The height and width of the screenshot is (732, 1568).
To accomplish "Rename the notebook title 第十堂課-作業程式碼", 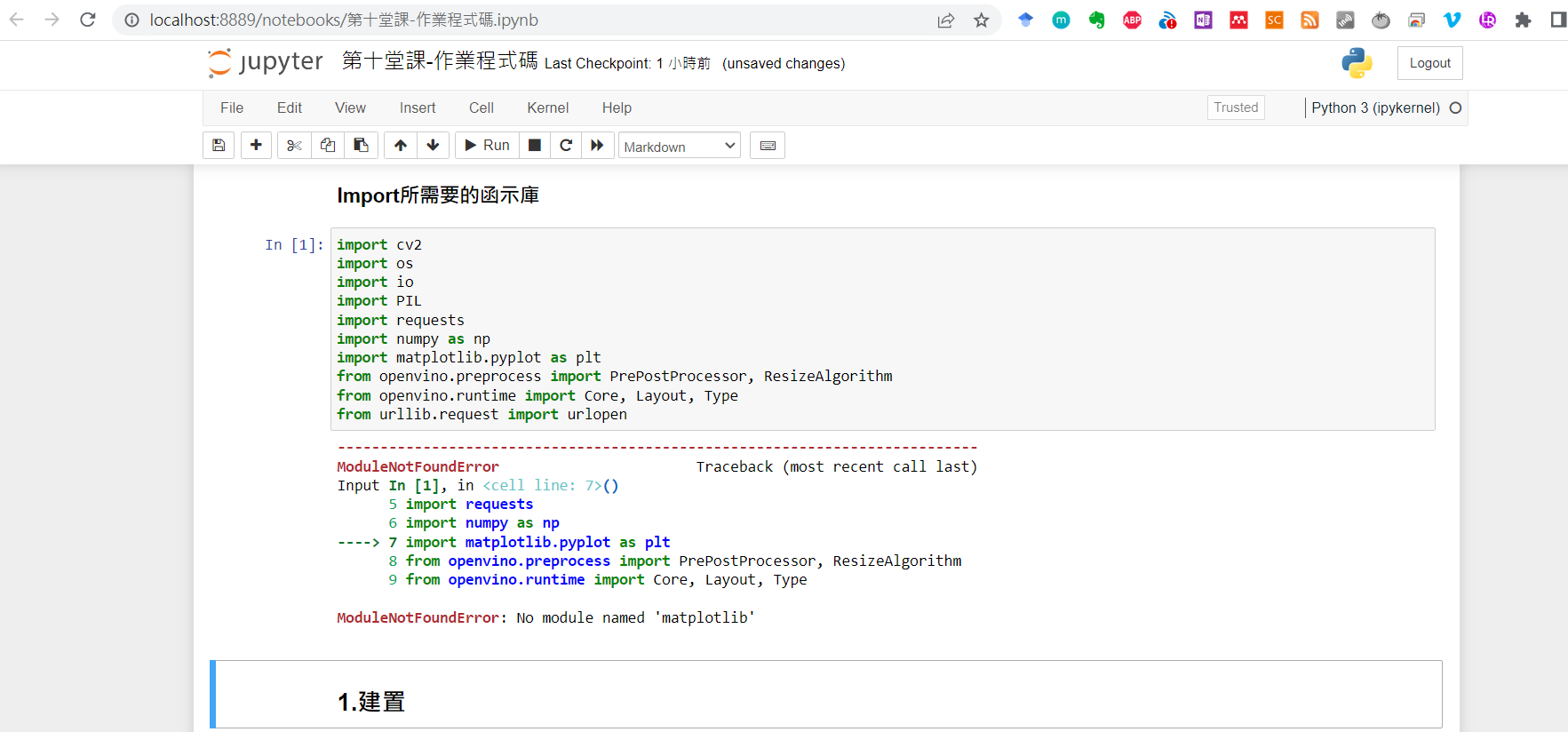I will 440,60.
